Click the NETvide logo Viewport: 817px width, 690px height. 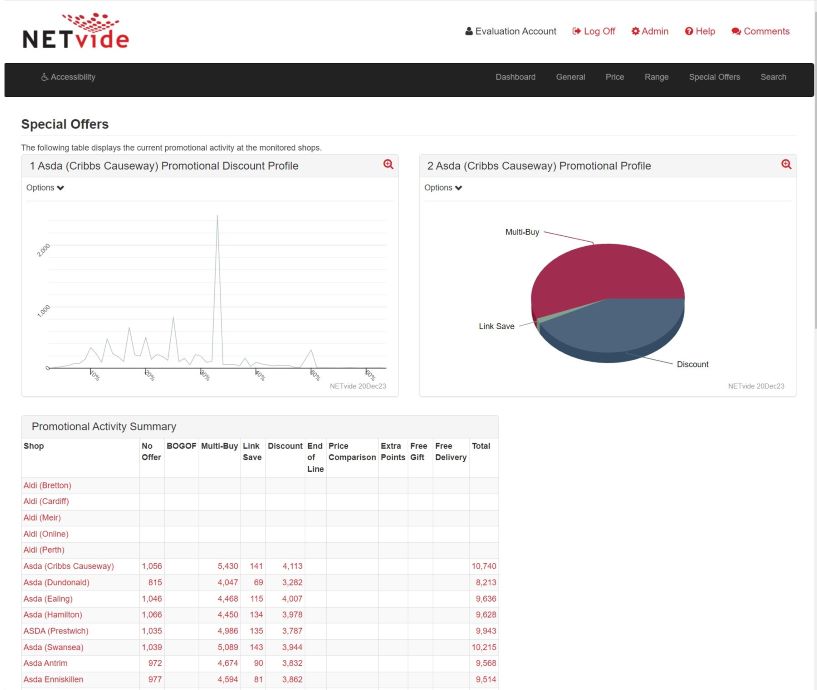(76, 31)
